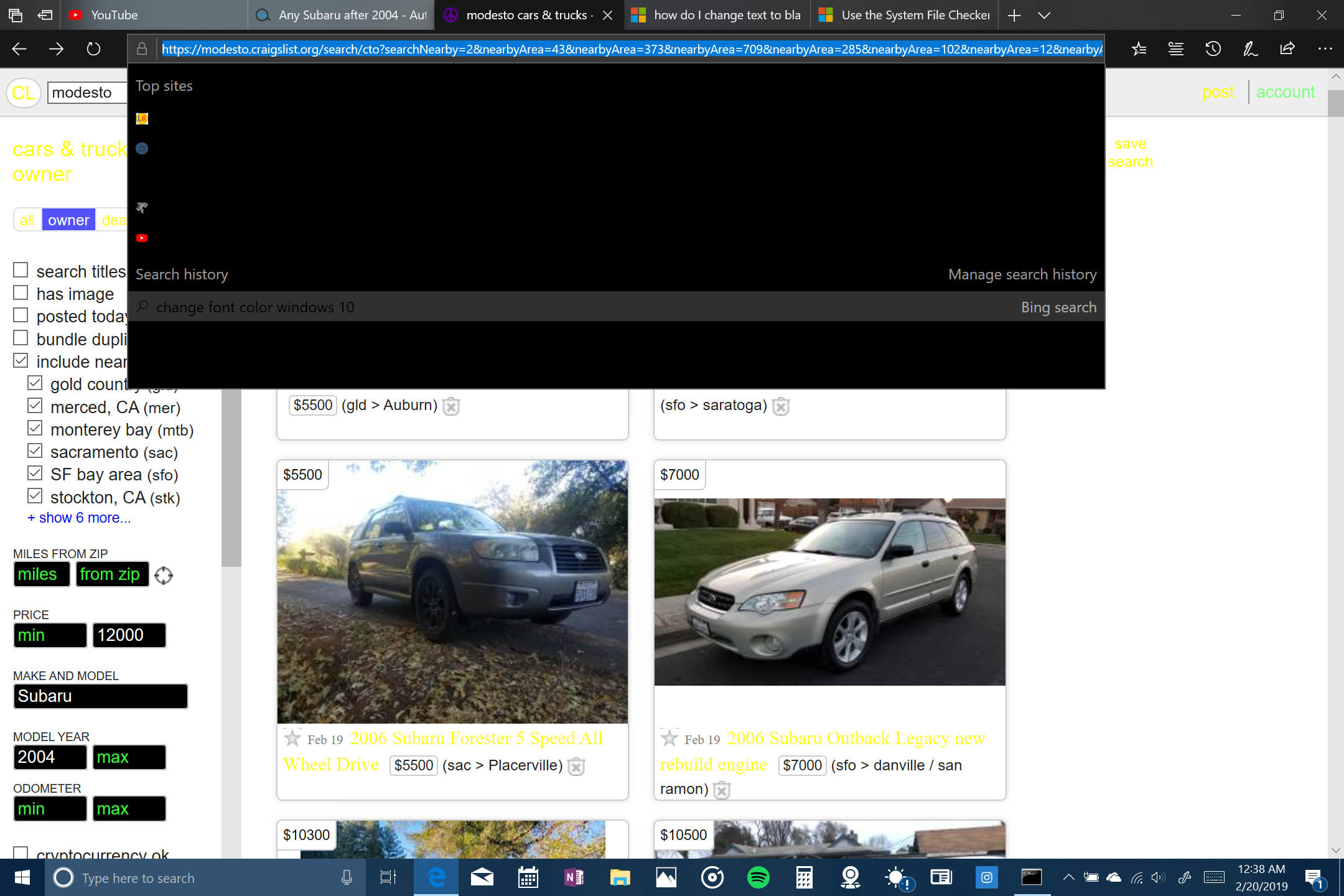Click the 'Manage search history' link
Screen dimensions: 1344x896
(x=1022, y=273)
